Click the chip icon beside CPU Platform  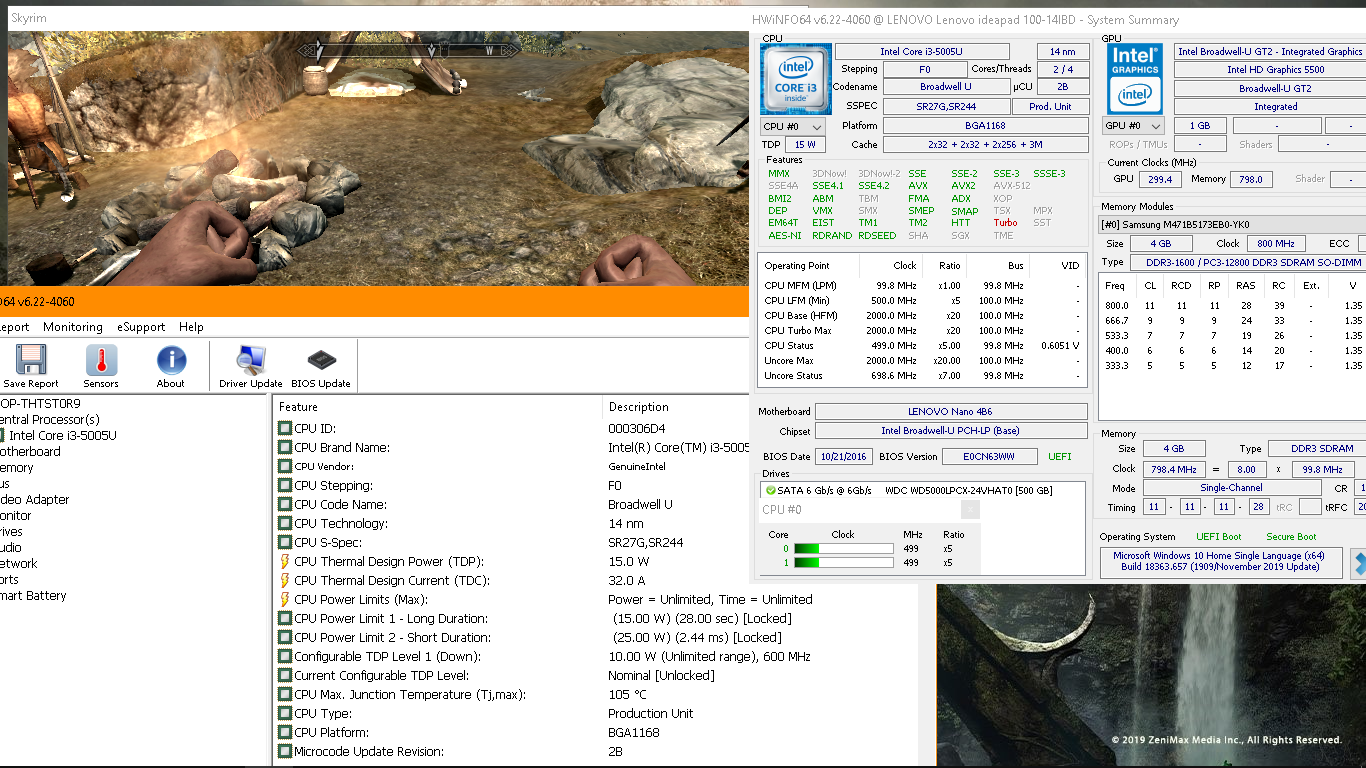[x=285, y=733]
